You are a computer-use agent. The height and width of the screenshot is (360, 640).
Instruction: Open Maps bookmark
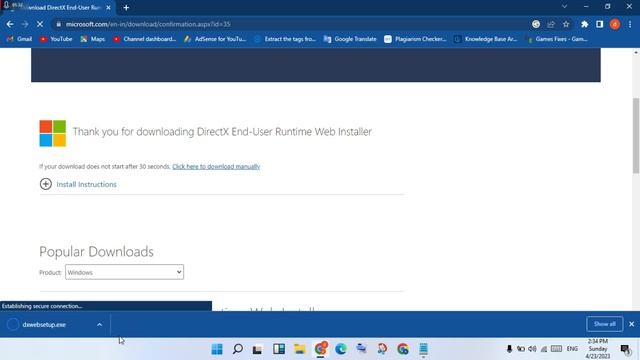[93, 39]
